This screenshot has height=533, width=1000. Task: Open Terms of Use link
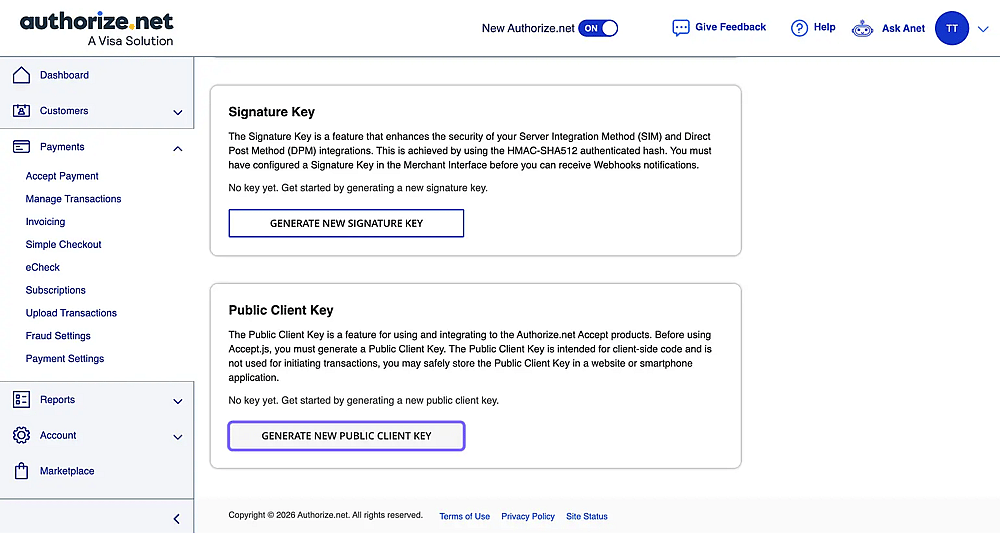pyautogui.click(x=464, y=516)
